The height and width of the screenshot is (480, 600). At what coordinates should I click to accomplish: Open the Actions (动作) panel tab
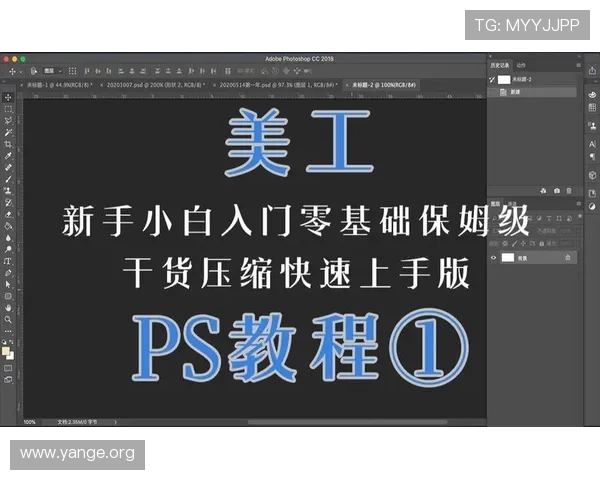[x=521, y=65]
